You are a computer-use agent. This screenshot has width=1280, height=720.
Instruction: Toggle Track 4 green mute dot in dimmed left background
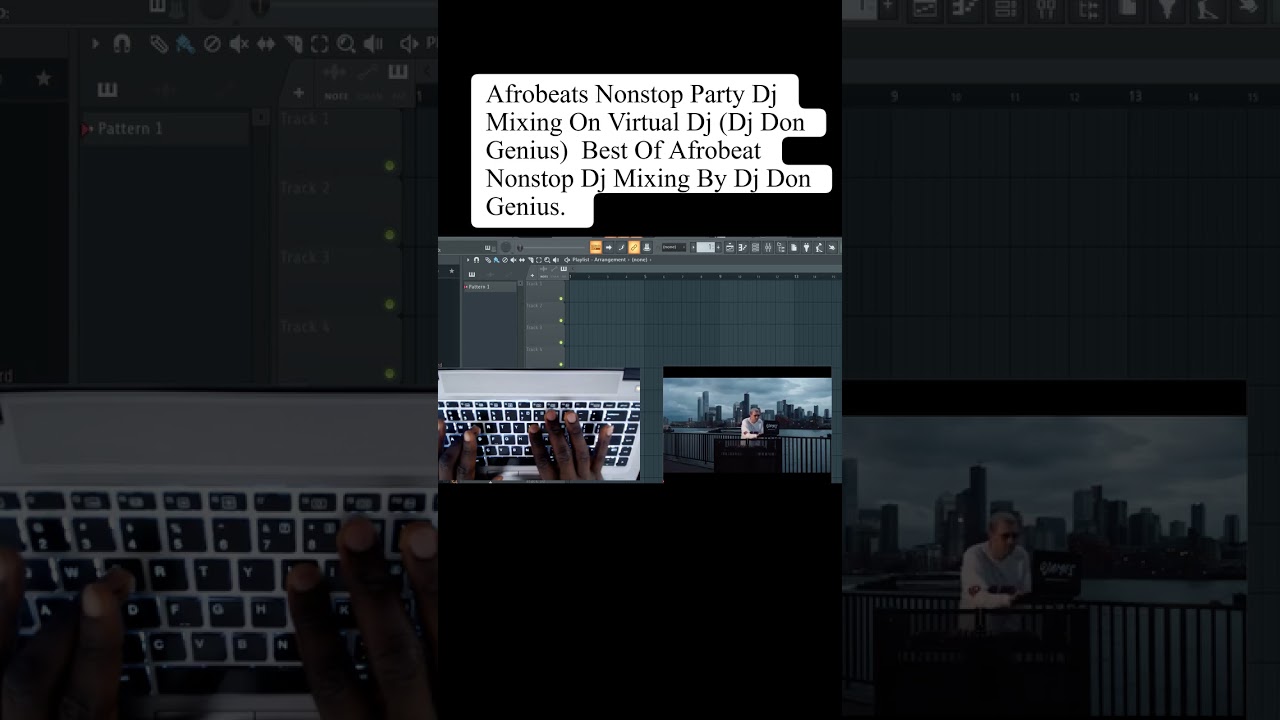[x=390, y=373]
